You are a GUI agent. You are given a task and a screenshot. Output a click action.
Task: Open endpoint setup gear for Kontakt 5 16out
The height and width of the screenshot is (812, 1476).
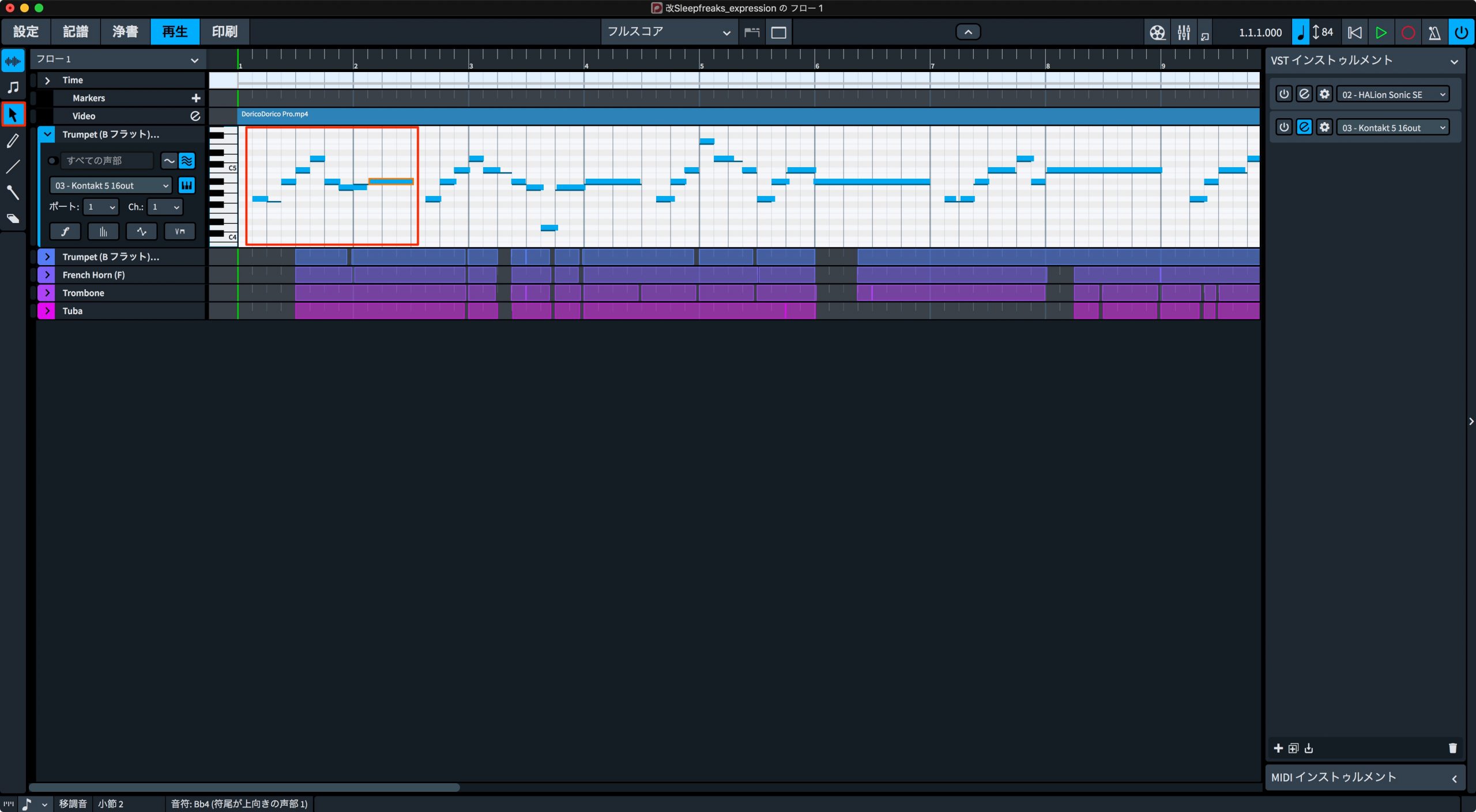(1324, 127)
